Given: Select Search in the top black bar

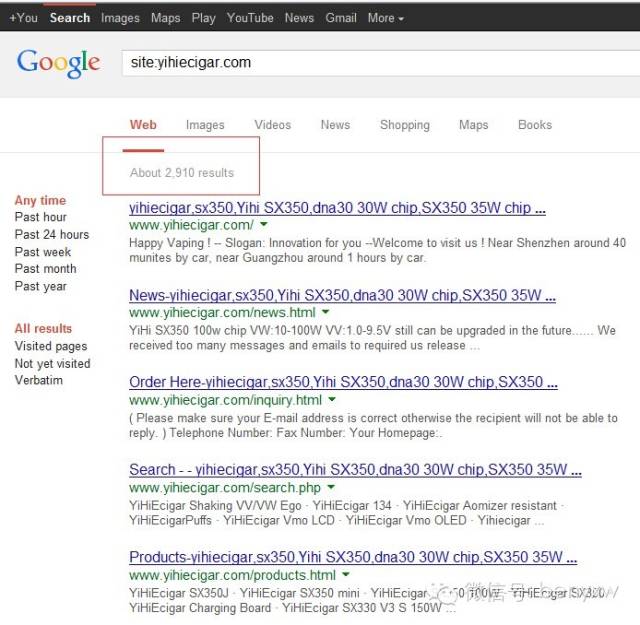Looking at the screenshot, I should tap(70, 18).
